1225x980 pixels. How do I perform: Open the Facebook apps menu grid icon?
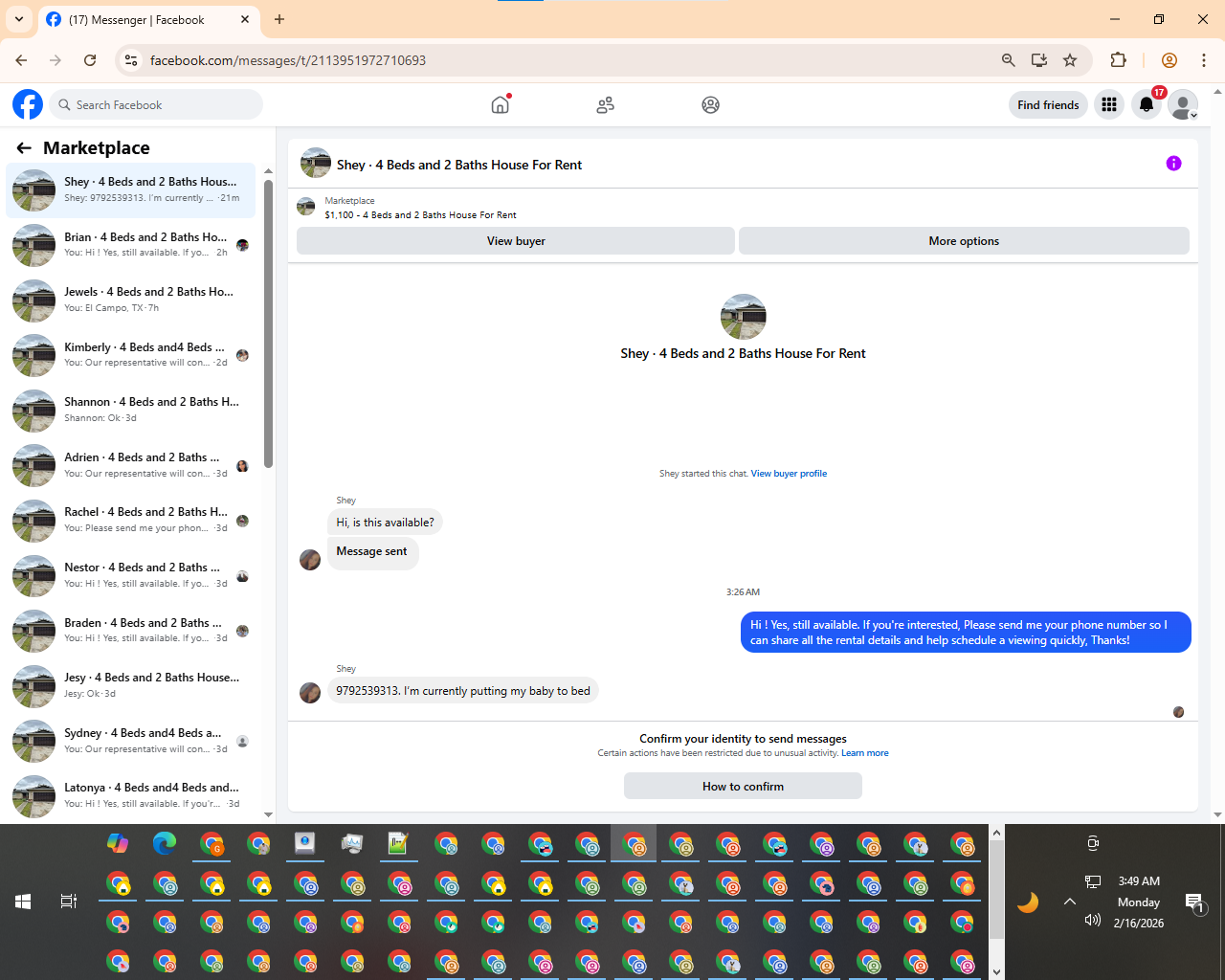pyautogui.click(x=1109, y=105)
